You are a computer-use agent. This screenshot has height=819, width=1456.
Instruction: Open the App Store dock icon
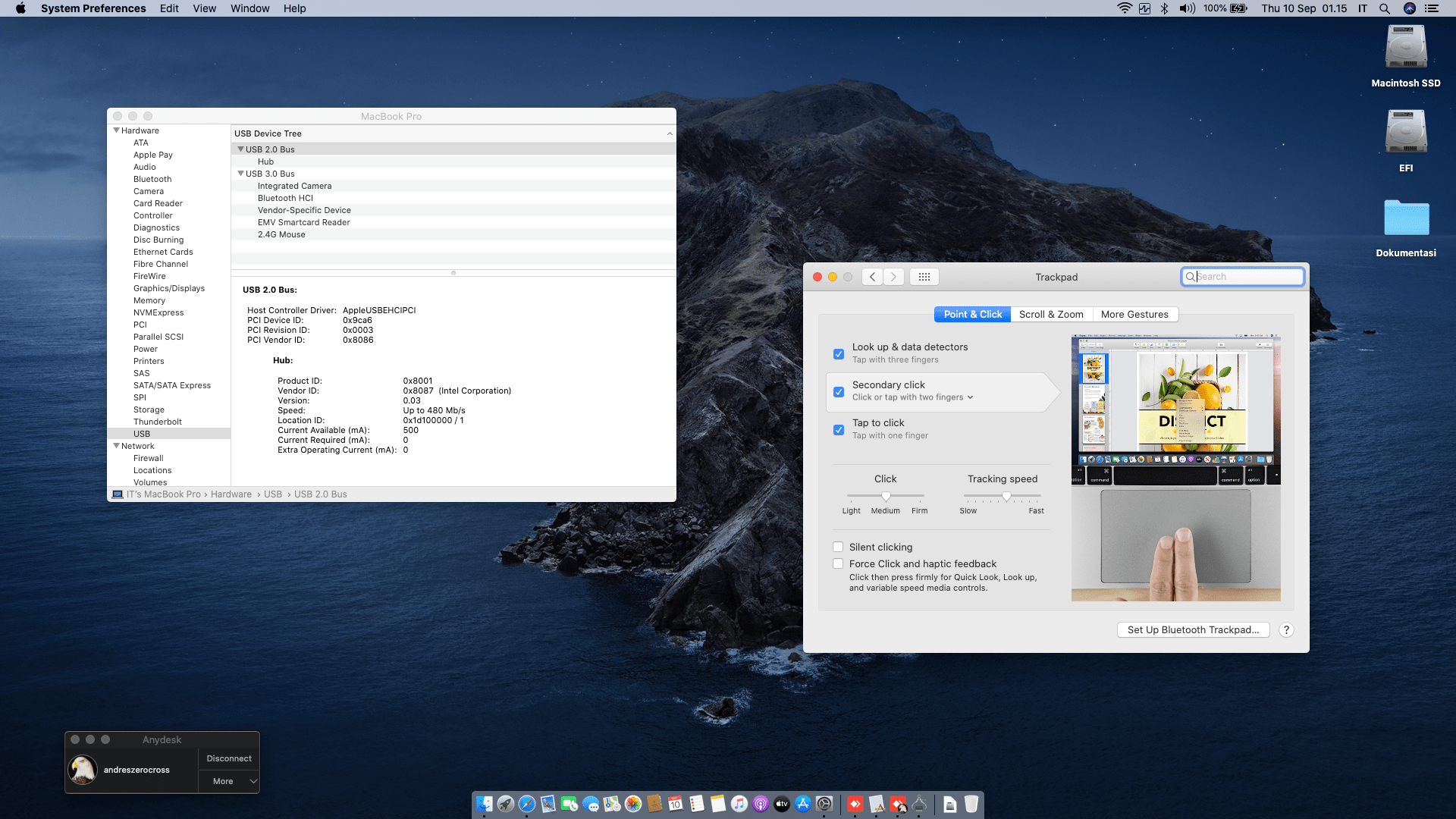803,804
